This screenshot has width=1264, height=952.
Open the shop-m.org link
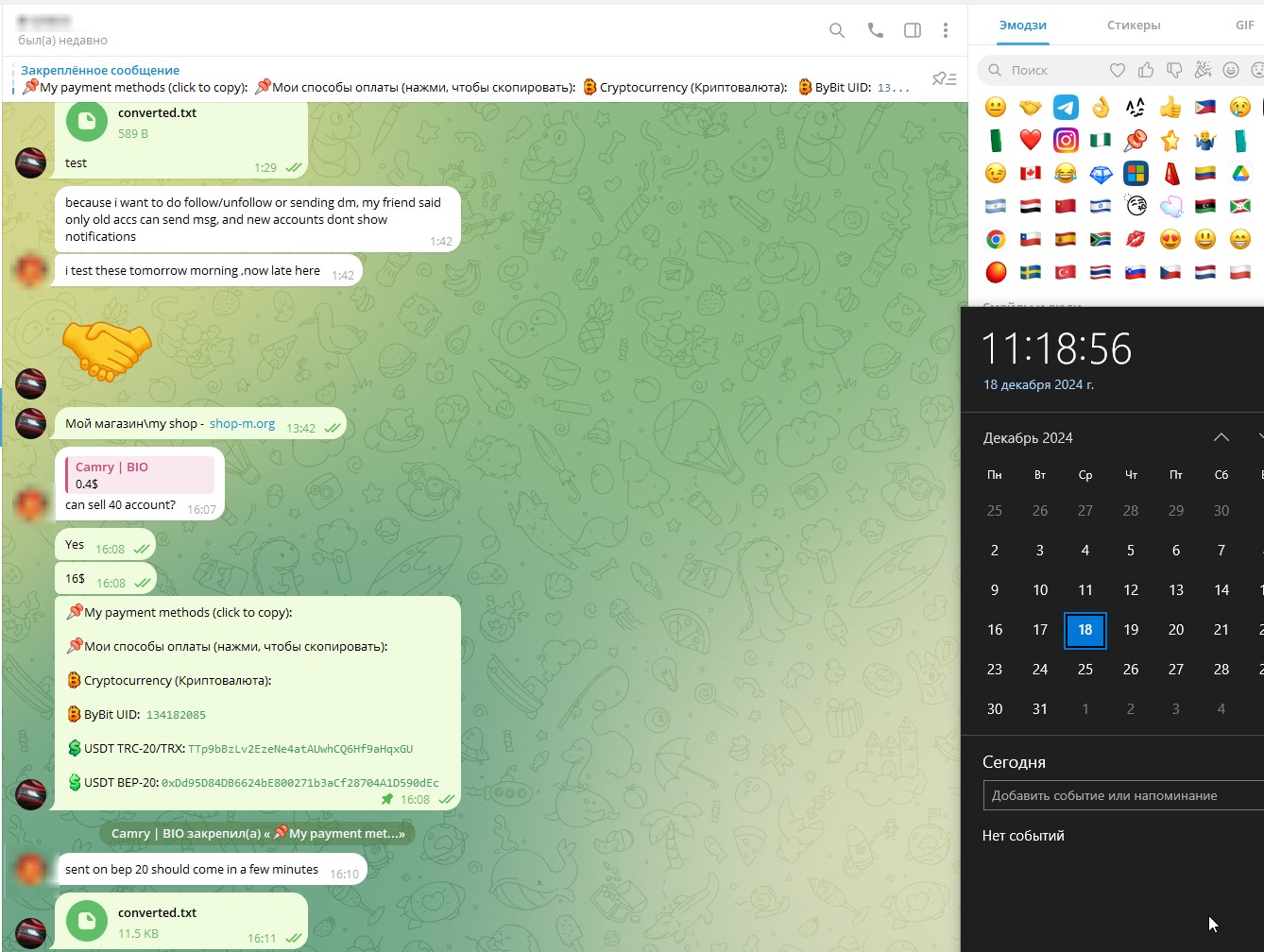tap(242, 424)
